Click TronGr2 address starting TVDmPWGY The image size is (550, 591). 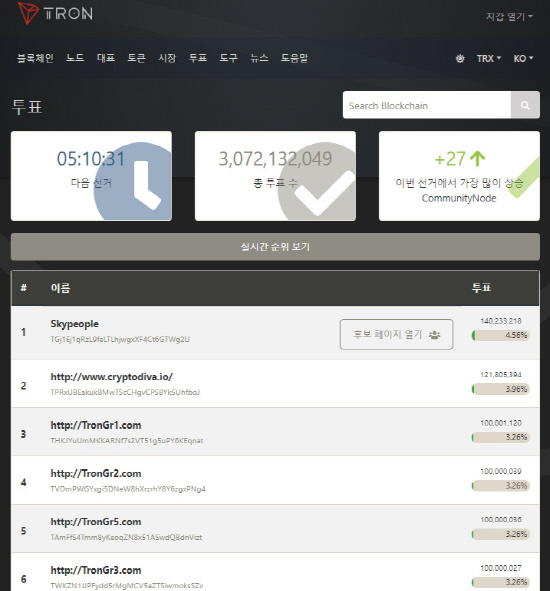point(128,489)
